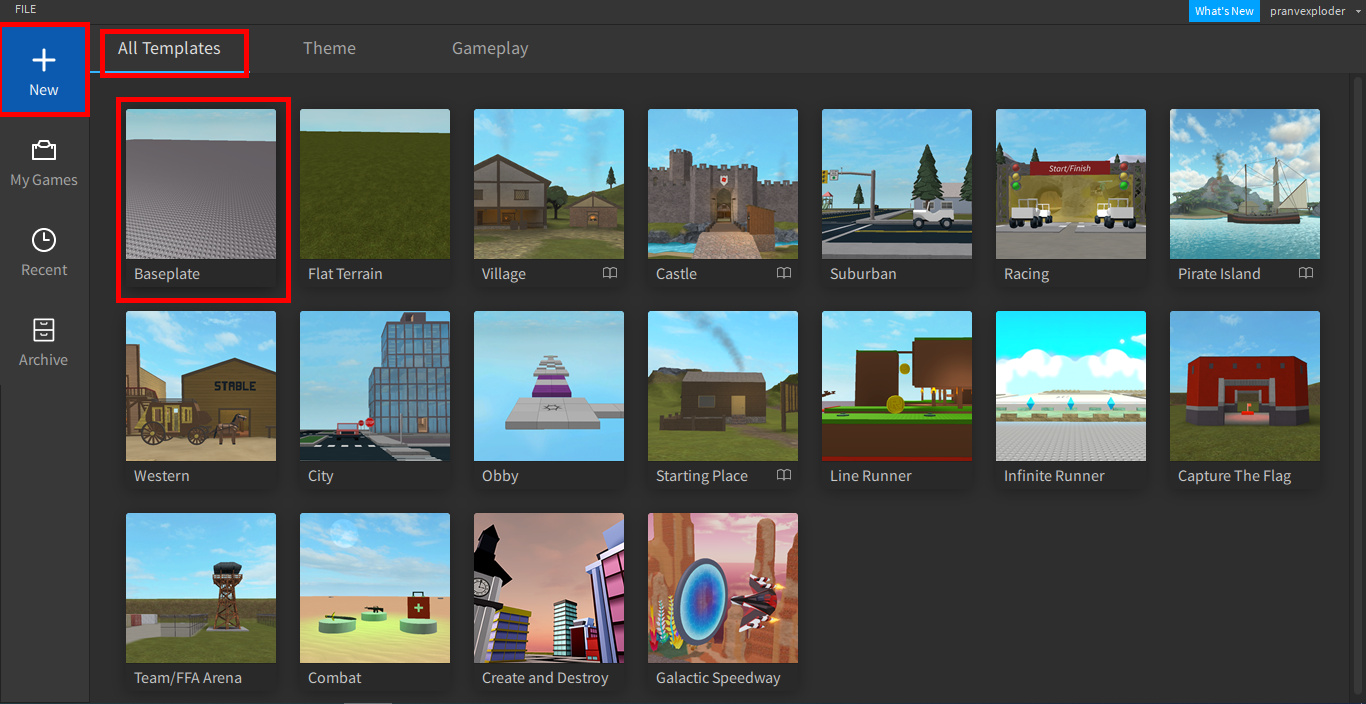Choose the Create and Destroy template thumbnail
The height and width of the screenshot is (704, 1366).
click(x=549, y=588)
